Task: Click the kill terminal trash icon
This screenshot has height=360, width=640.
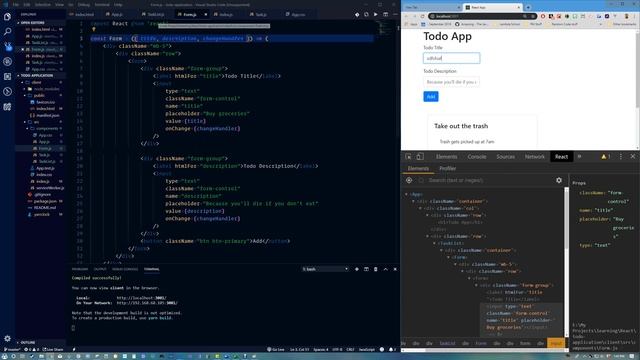Action: 376,269
